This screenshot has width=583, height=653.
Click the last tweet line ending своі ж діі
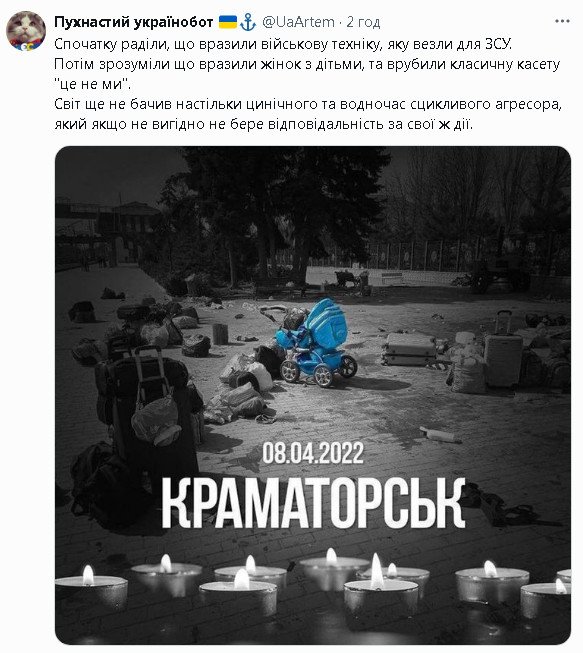[x=264, y=124]
